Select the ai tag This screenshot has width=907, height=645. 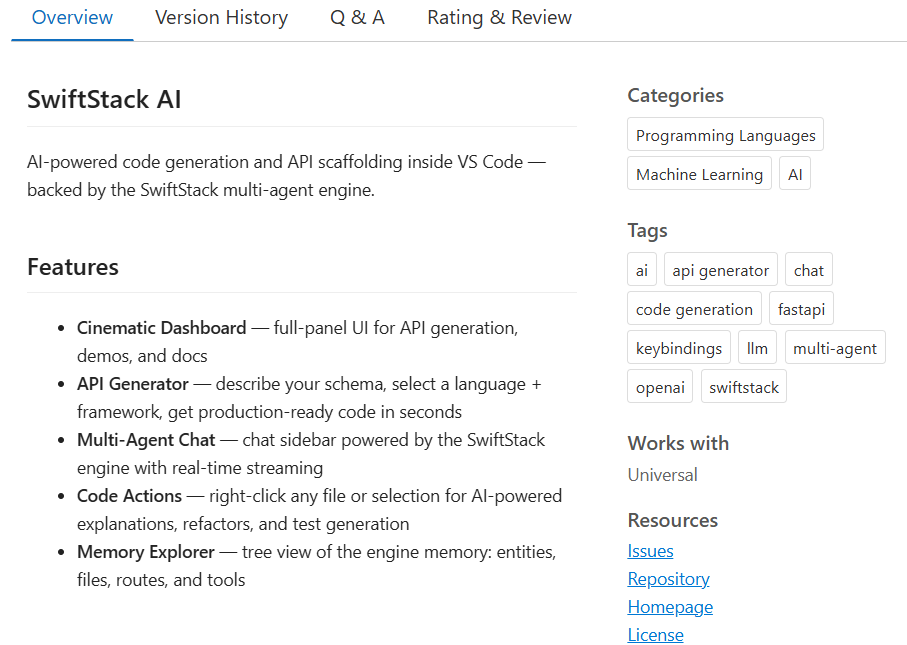pyautogui.click(x=641, y=269)
